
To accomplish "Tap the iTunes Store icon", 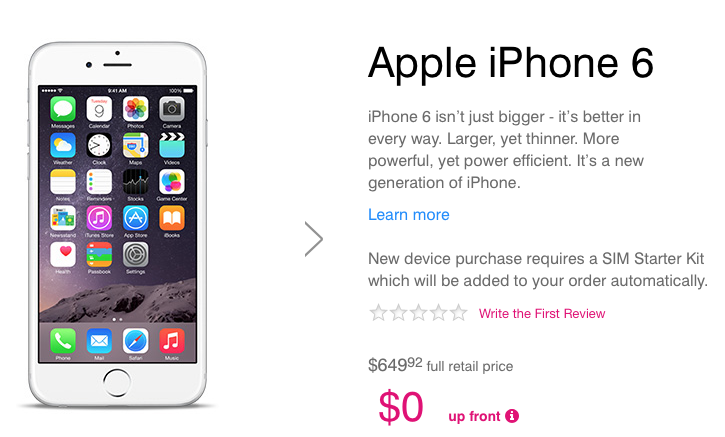I will click(x=99, y=218).
